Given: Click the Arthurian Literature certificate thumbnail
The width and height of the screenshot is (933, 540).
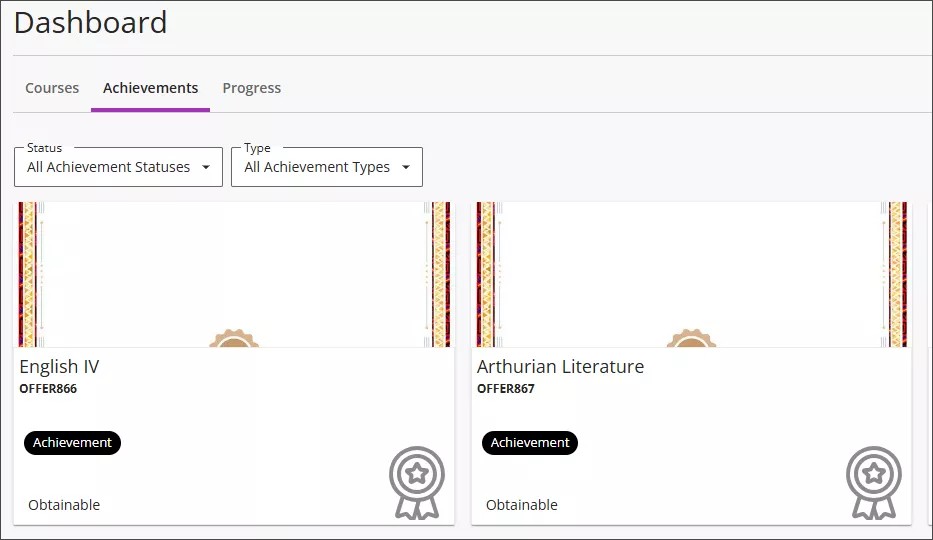Looking at the screenshot, I should (691, 274).
